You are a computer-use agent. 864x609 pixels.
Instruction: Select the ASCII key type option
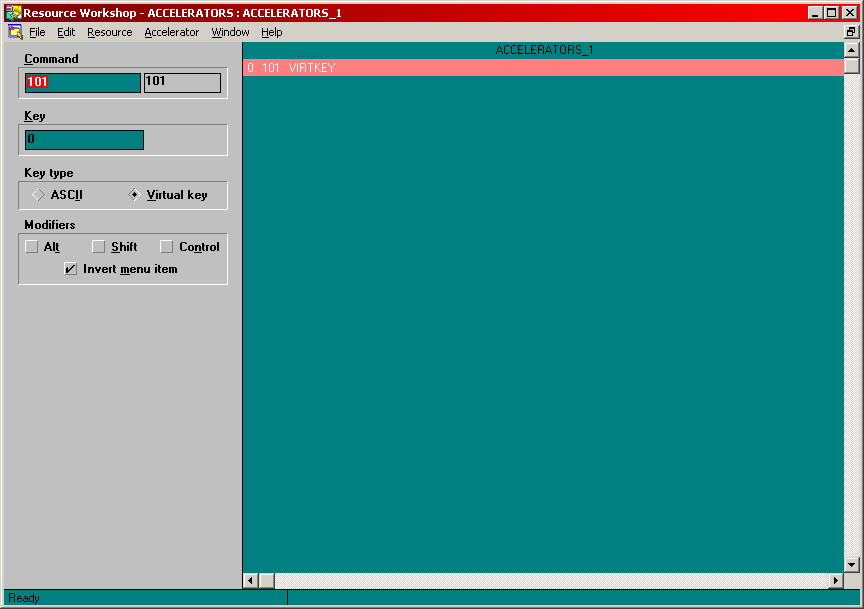39,195
